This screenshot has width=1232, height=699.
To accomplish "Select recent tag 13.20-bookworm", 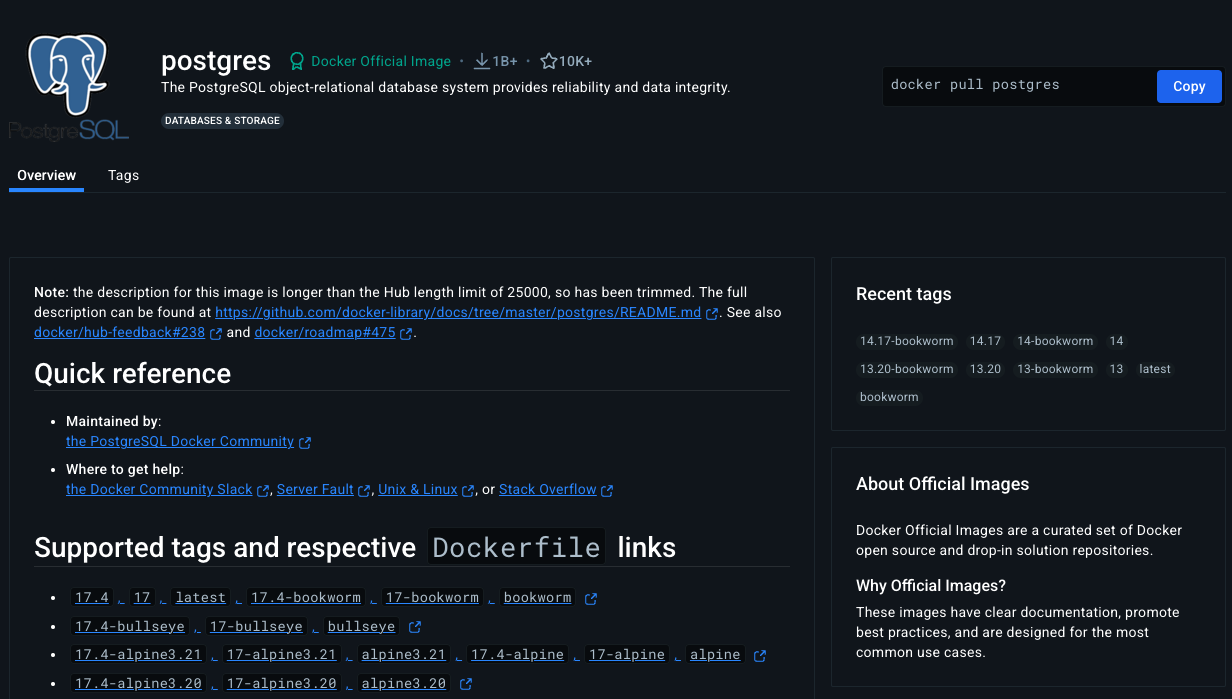I will [907, 369].
